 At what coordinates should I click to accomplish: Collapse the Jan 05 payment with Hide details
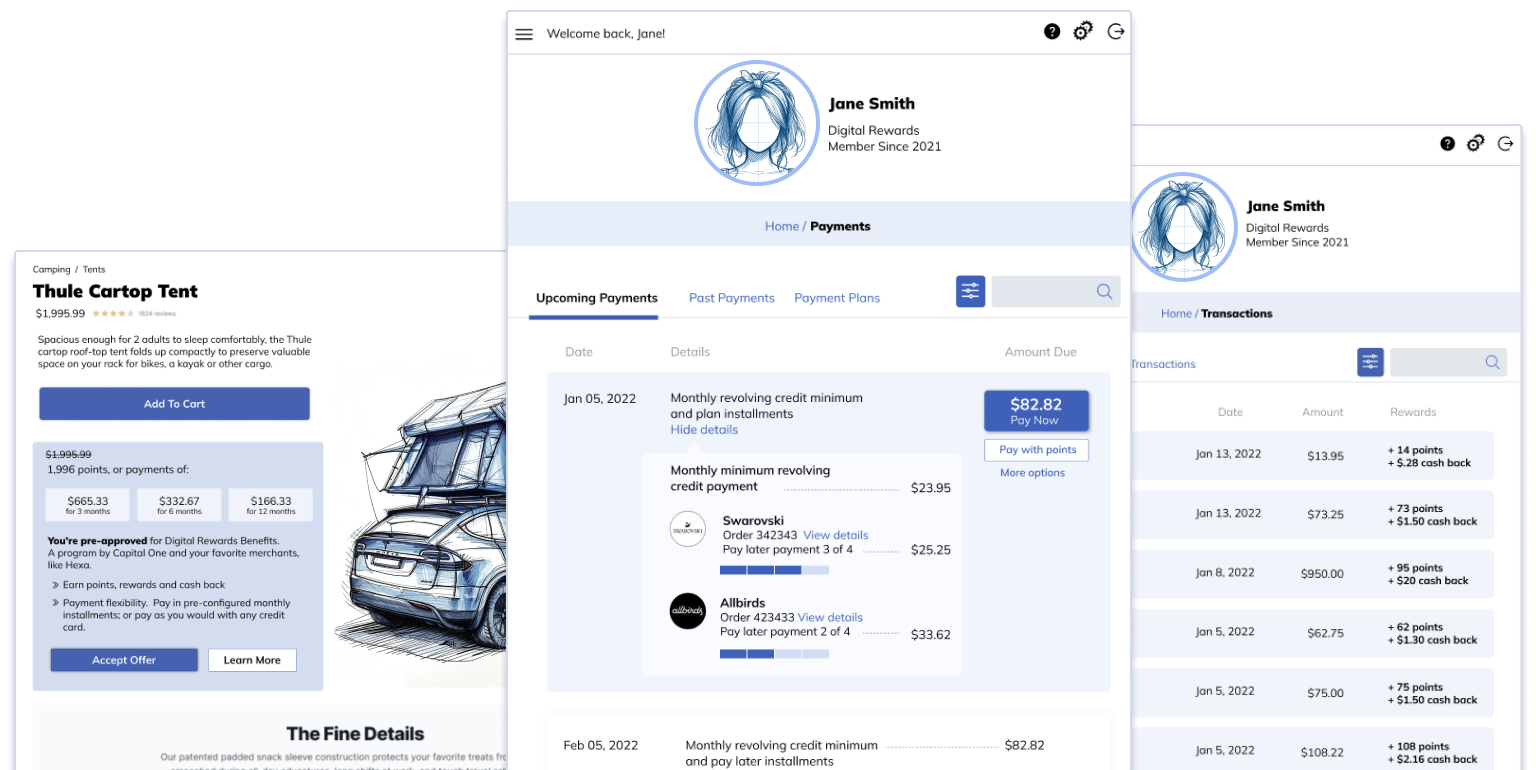704,430
